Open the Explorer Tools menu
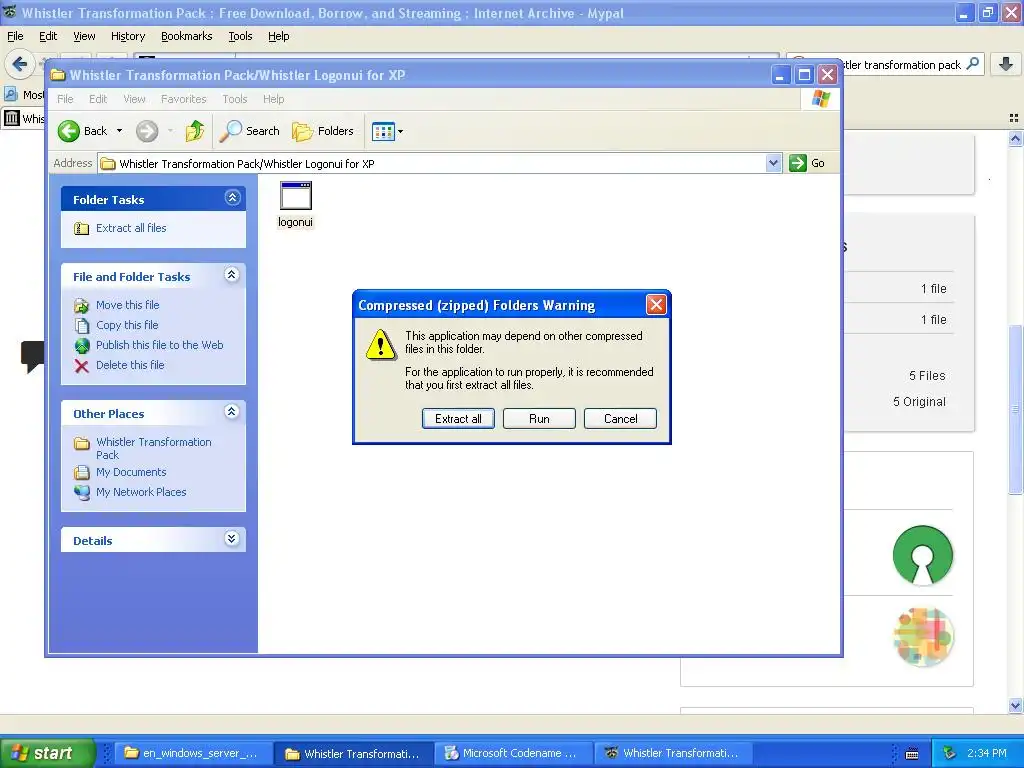The image size is (1024, 768). tap(234, 99)
